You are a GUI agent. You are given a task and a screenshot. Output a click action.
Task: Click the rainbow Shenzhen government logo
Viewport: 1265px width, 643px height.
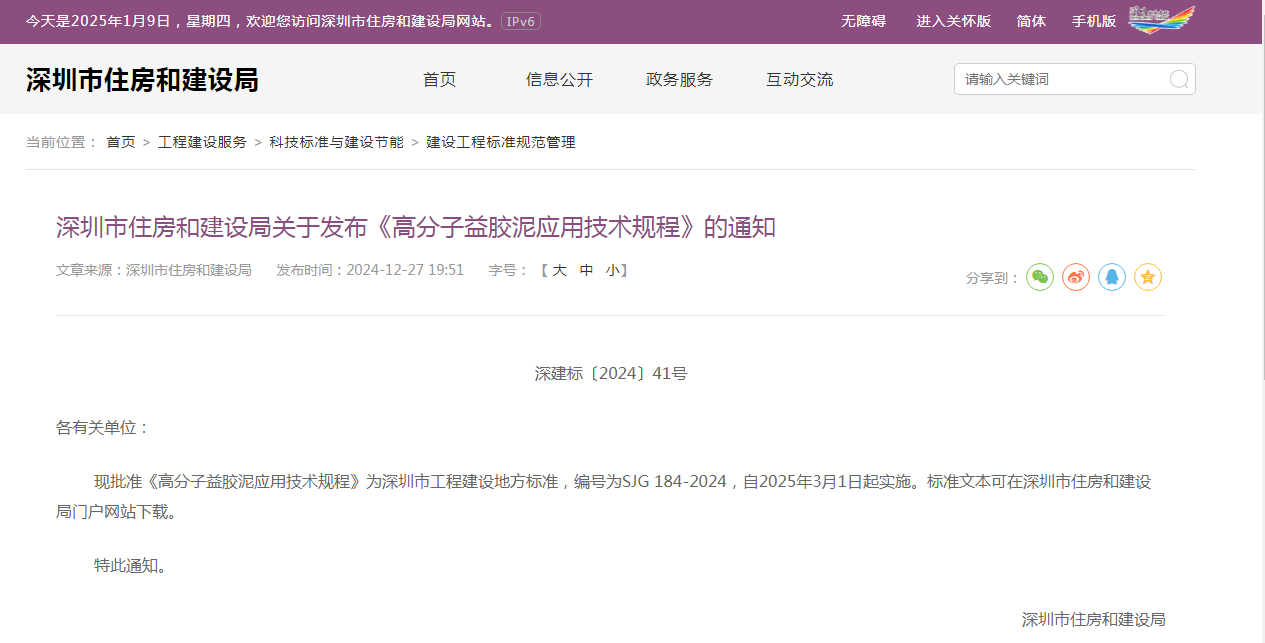[x=1161, y=20]
